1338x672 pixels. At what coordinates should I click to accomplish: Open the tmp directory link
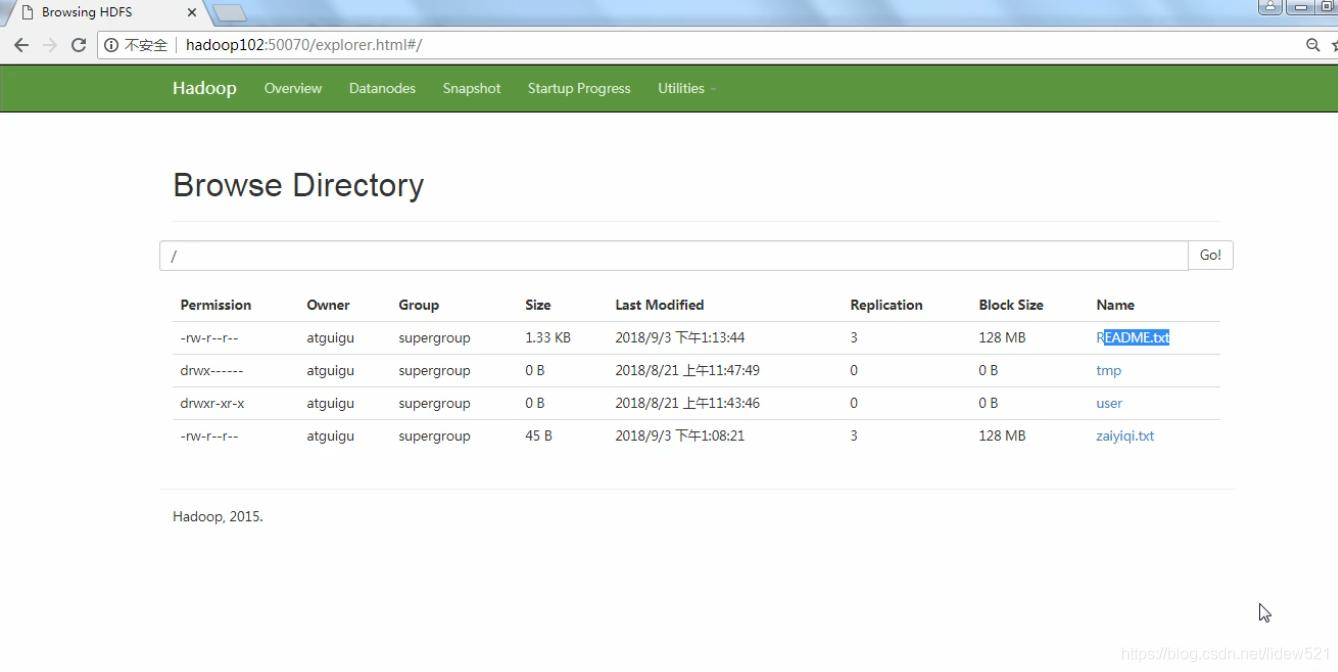coord(1108,370)
